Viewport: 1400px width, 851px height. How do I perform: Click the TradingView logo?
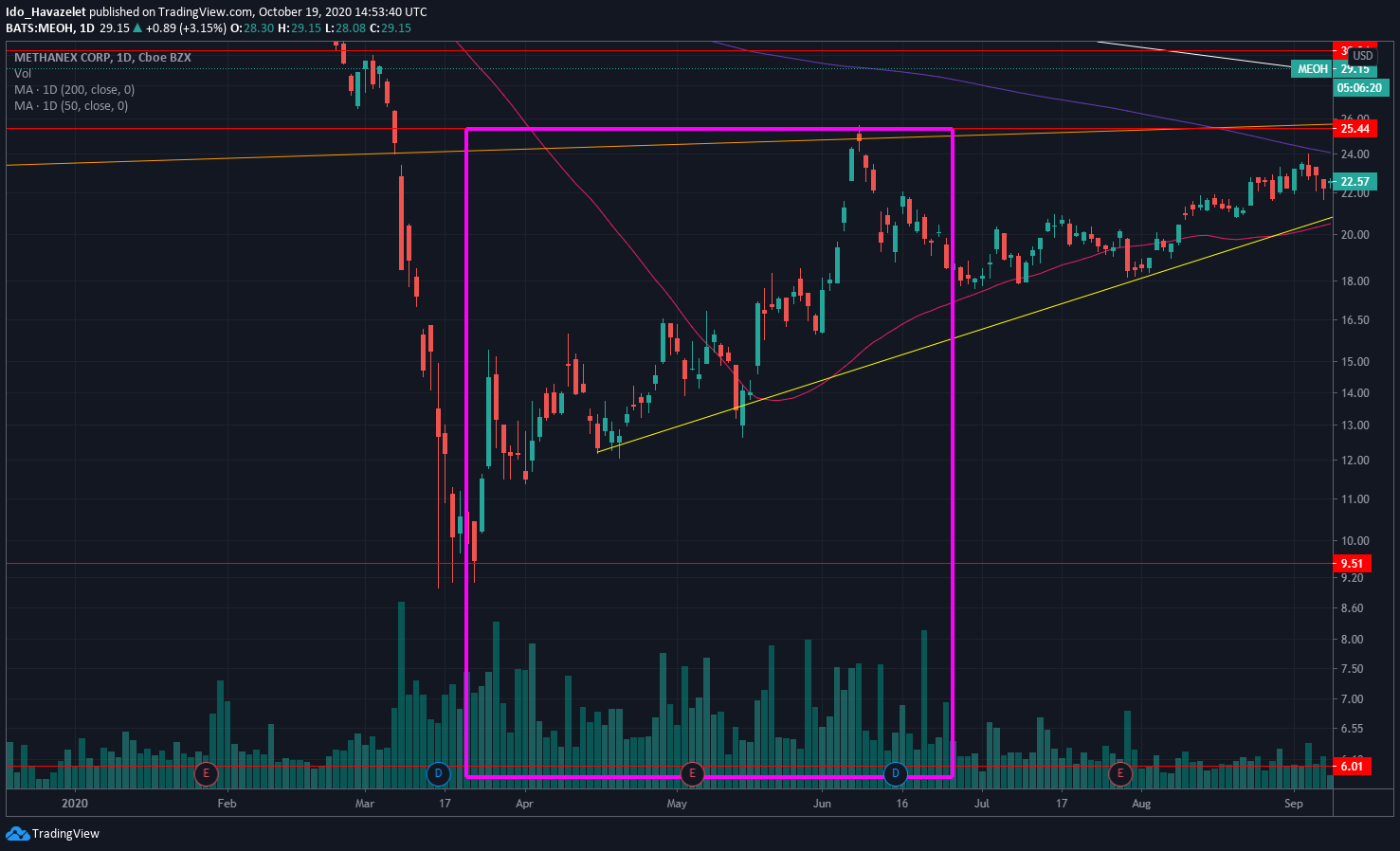(x=53, y=834)
